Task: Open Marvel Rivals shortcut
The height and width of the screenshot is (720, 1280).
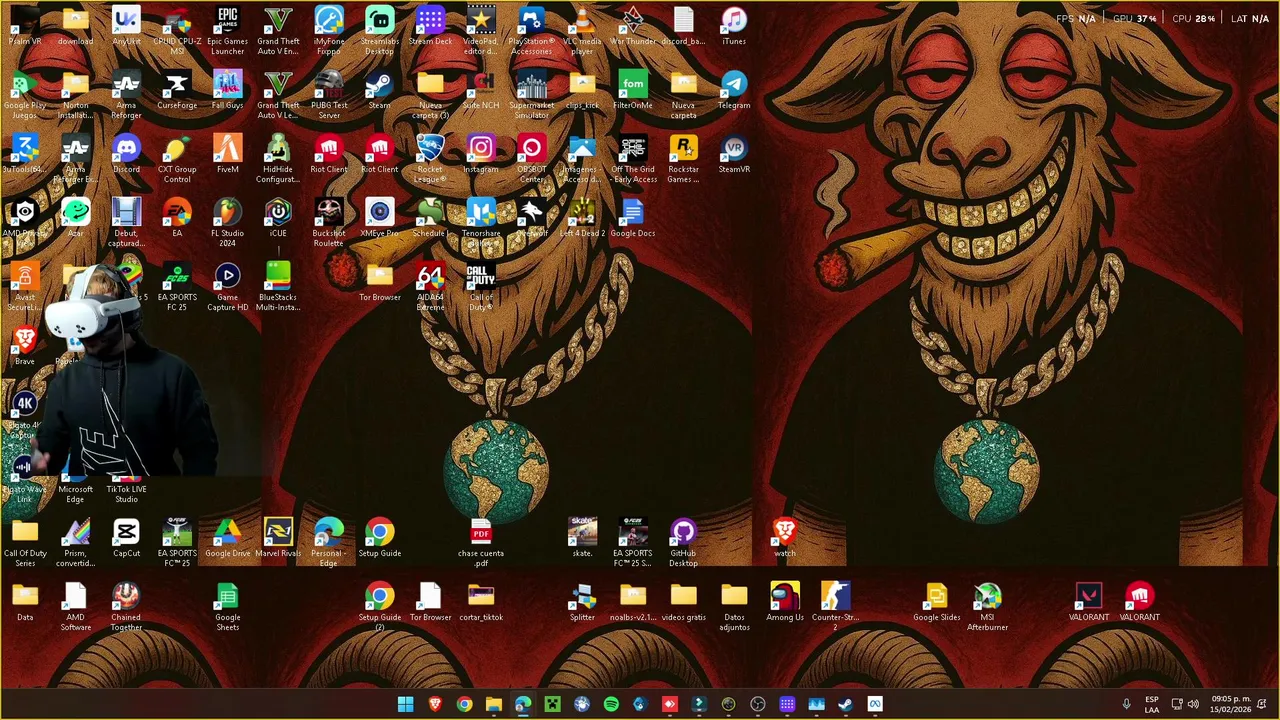Action: (x=278, y=539)
